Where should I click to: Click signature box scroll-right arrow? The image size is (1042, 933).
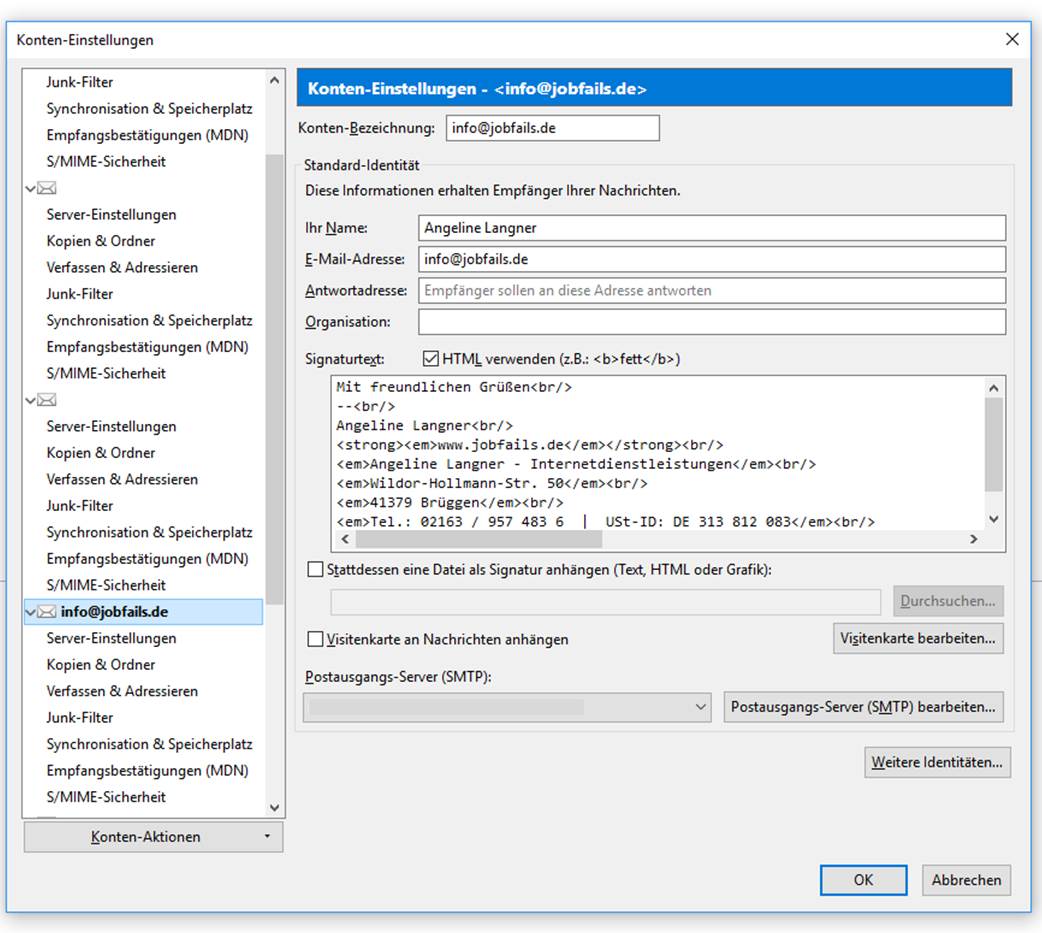tap(974, 539)
